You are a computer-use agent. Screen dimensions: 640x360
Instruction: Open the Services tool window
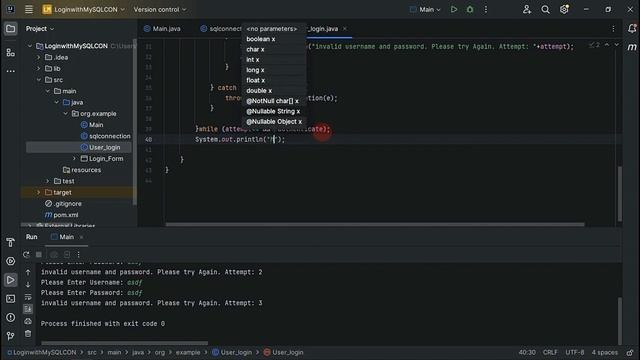(11, 261)
